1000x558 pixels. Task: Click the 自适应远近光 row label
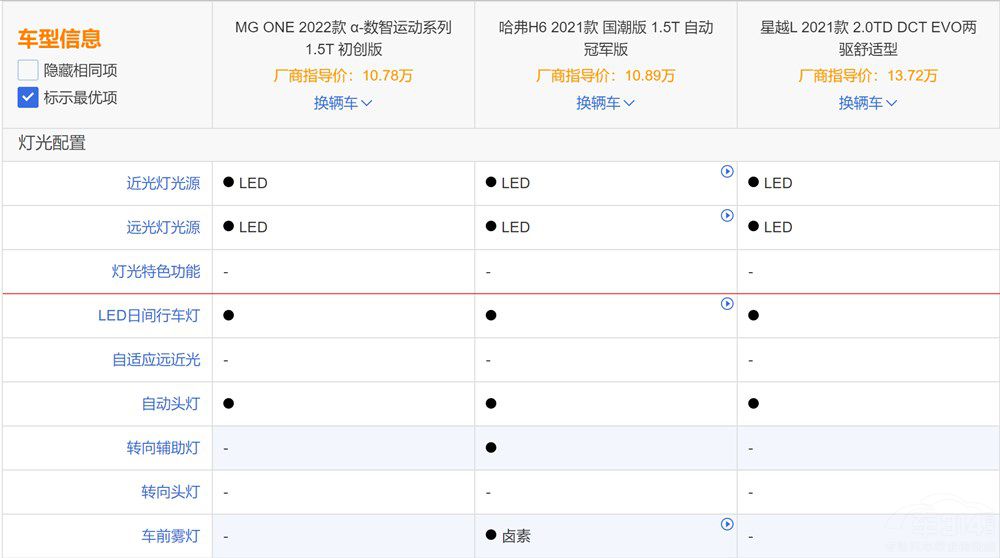click(x=156, y=359)
